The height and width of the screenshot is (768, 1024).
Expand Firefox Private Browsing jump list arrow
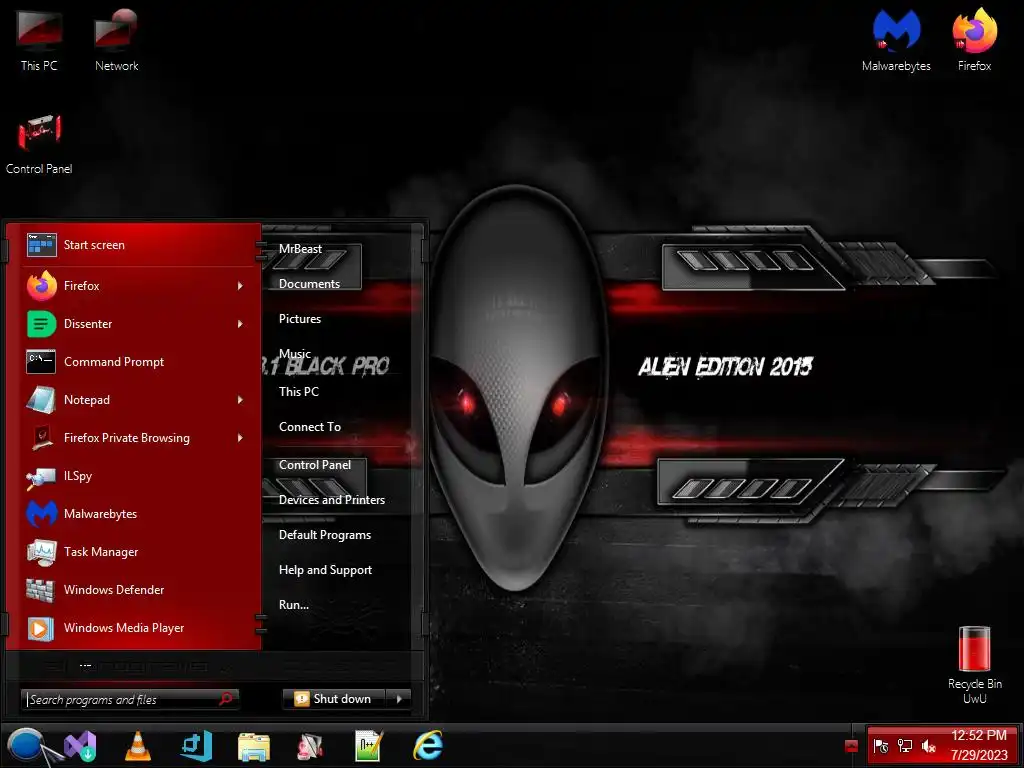[240, 438]
